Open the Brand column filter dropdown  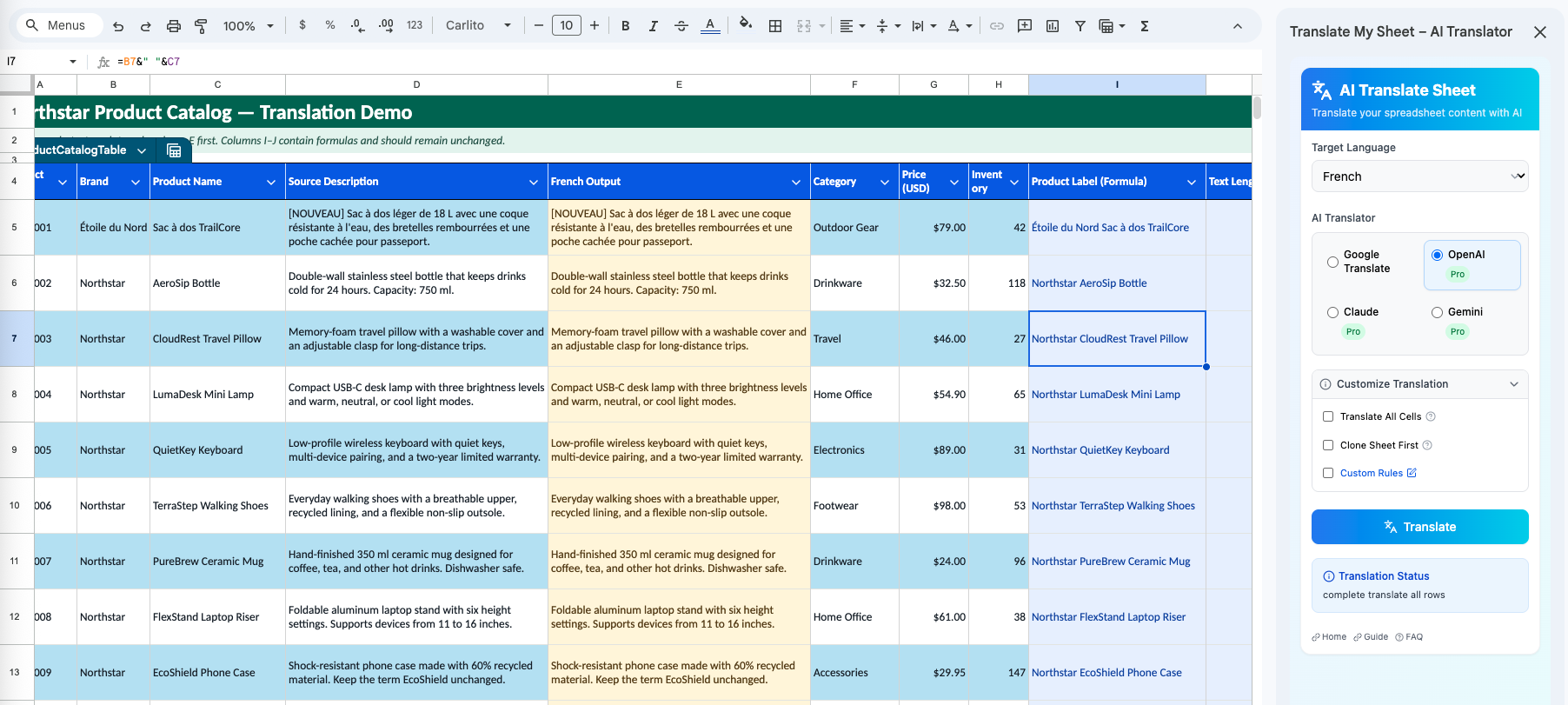click(x=136, y=182)
